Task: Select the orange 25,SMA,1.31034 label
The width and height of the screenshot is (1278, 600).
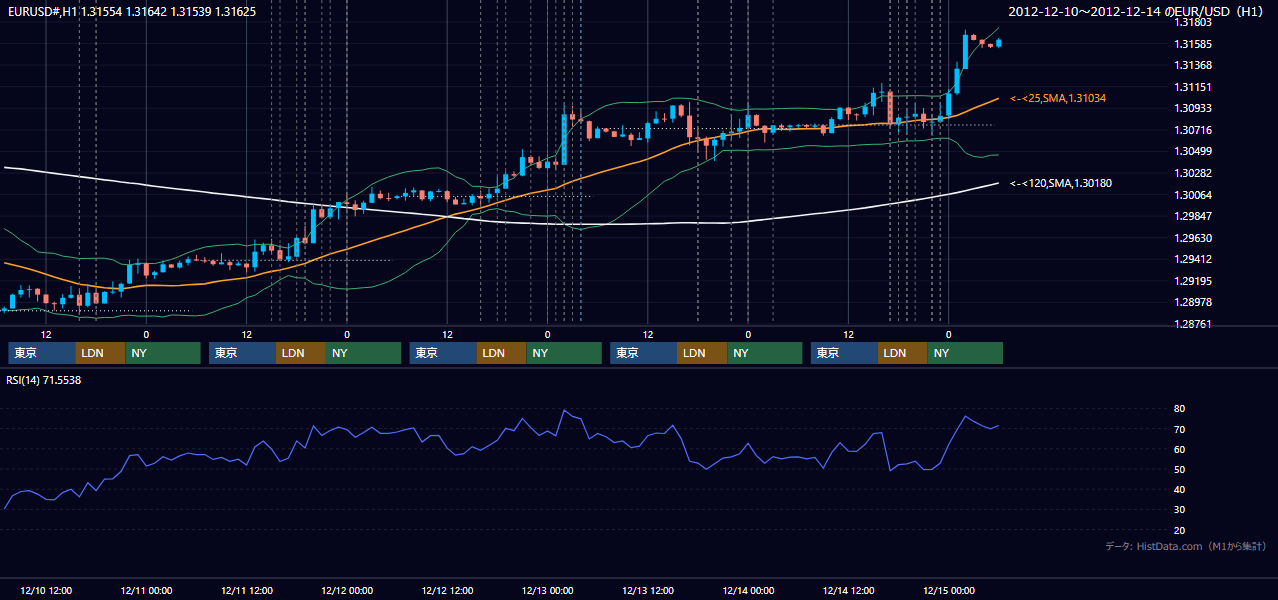Action: click(x=1057, y=98)
